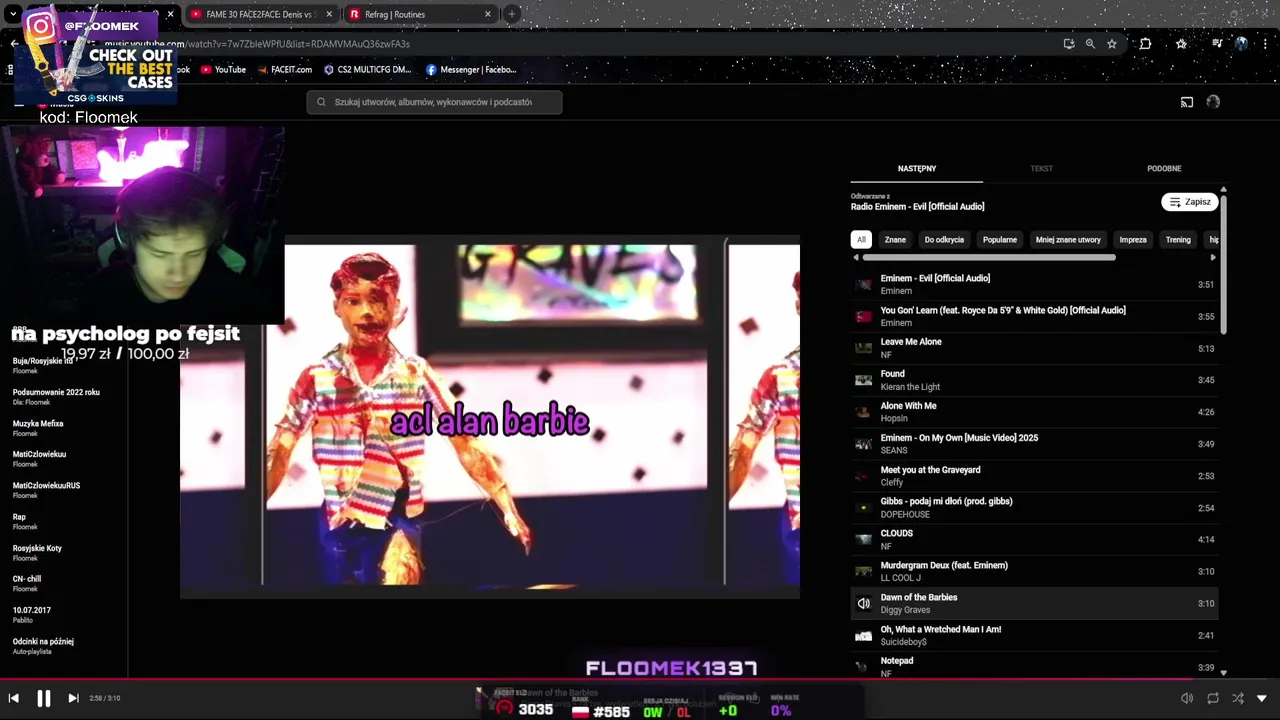Collapse the player page with down arrow
The image size is (1280, 720).
click(x=1262, y=698)
